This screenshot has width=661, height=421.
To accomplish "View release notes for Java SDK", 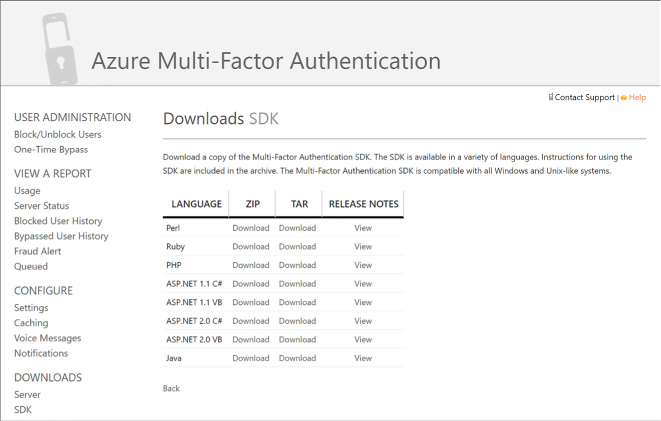I will [363, 358].
